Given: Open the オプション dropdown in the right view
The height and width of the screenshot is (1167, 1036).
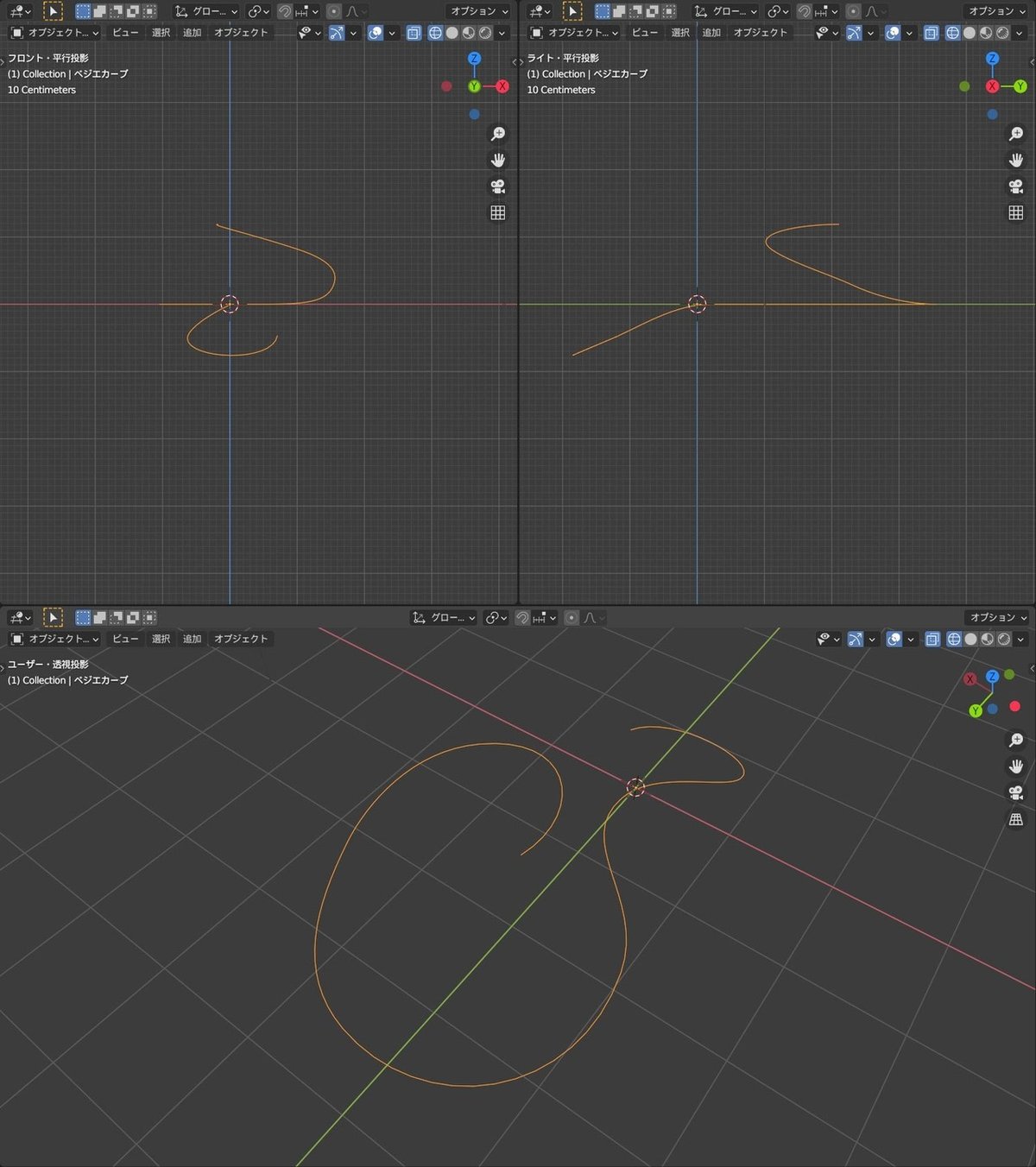Looking at the screenshot, I should click(x=997, y=11).
